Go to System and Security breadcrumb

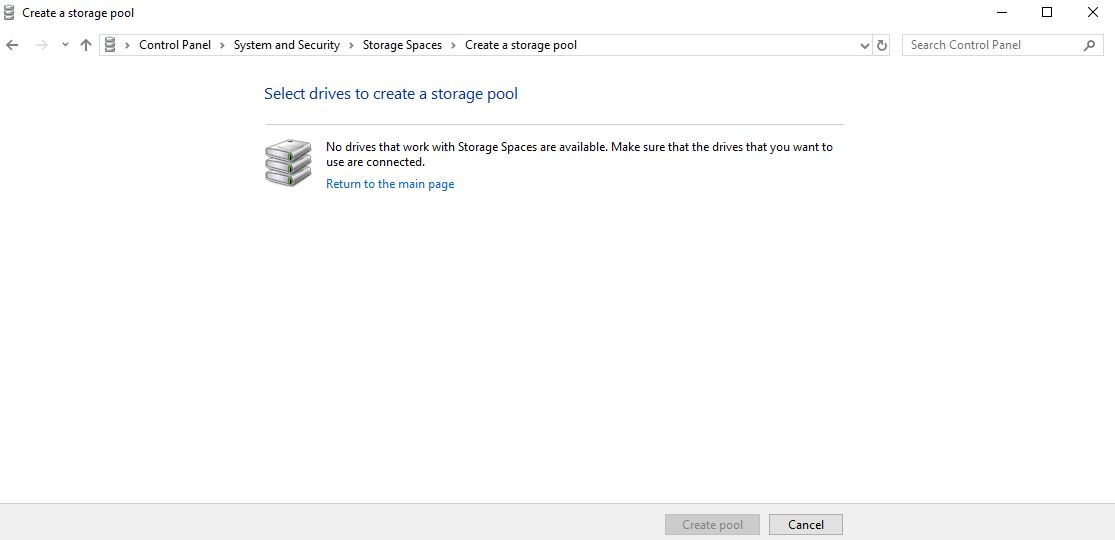coord(286,45)
